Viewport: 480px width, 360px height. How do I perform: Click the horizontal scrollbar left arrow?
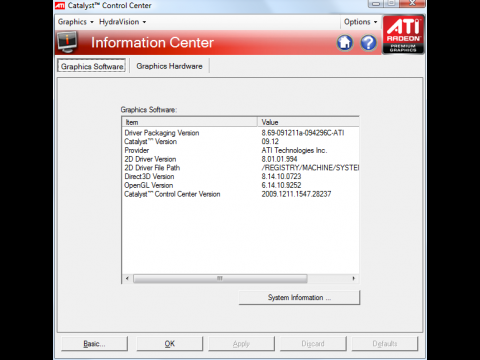127,278
